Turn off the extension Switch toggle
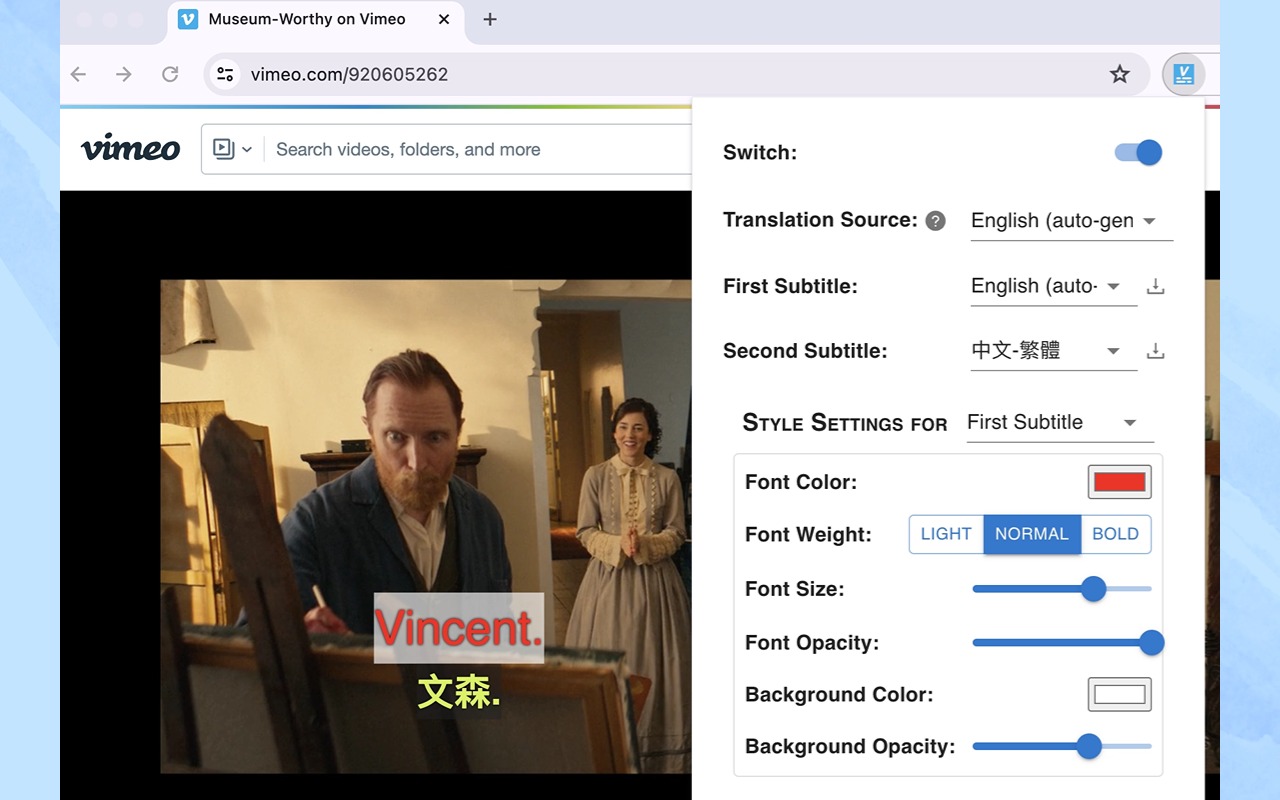The image size is (1280, 800). 1137,152
